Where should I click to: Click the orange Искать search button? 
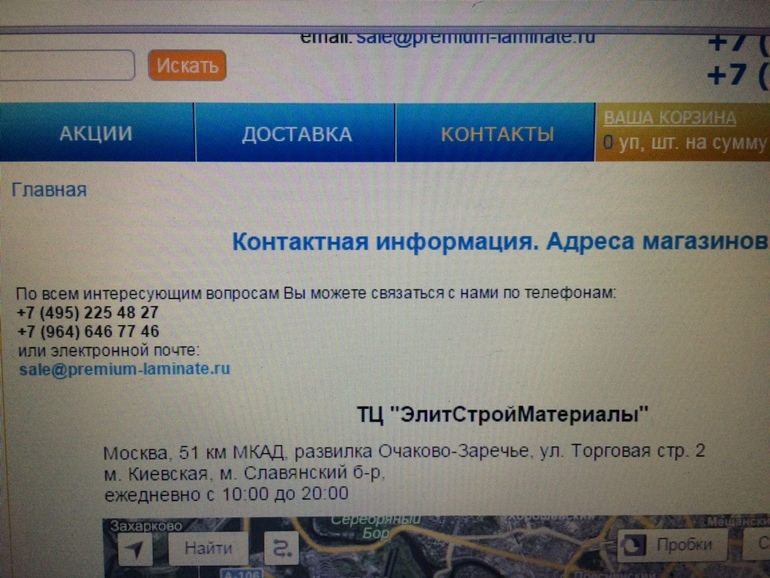(187, 66)
